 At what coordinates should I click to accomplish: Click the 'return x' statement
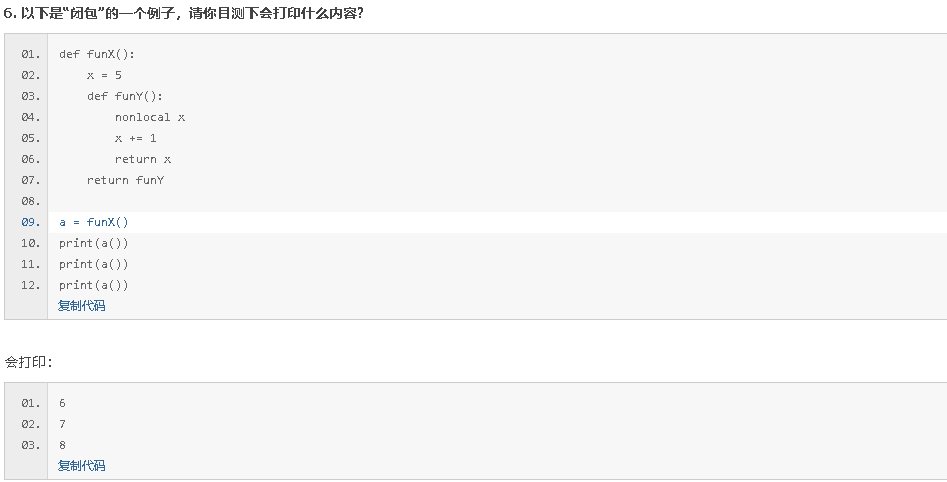click(143, 159)
